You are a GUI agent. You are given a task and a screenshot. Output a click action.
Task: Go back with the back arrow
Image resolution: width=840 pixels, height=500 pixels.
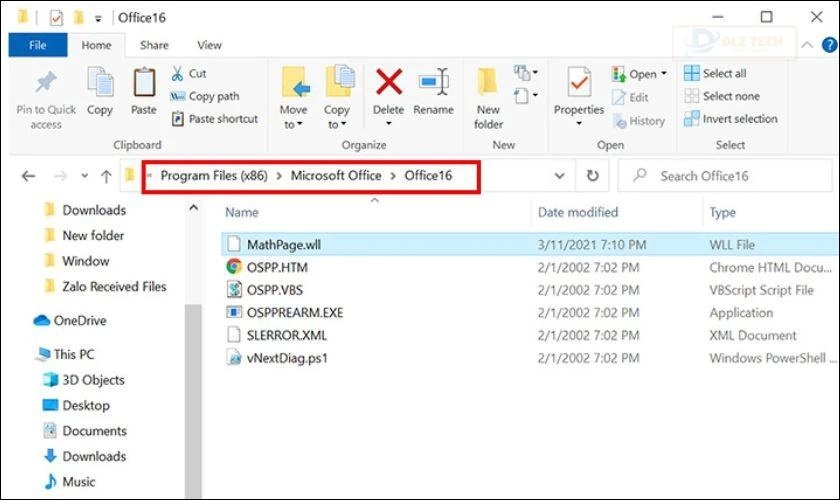click(x=28, y=176)
